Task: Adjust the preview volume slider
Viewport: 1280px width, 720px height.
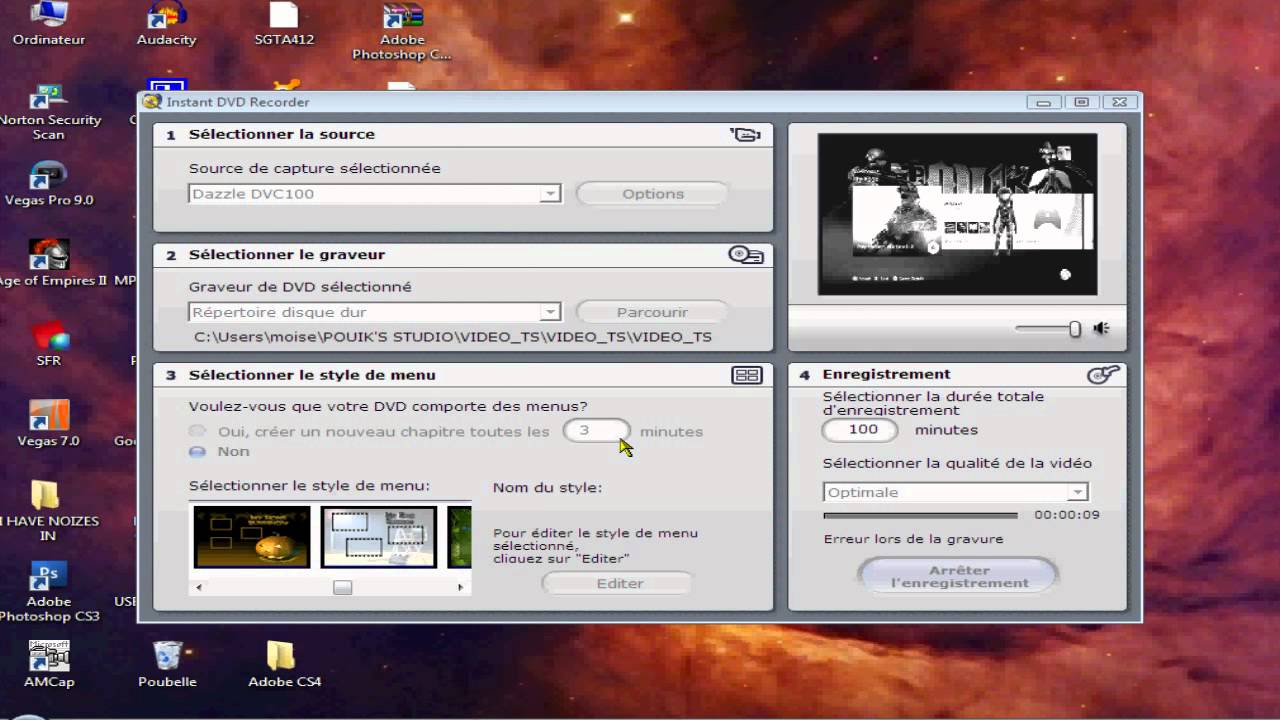Action: [1075, 328]
